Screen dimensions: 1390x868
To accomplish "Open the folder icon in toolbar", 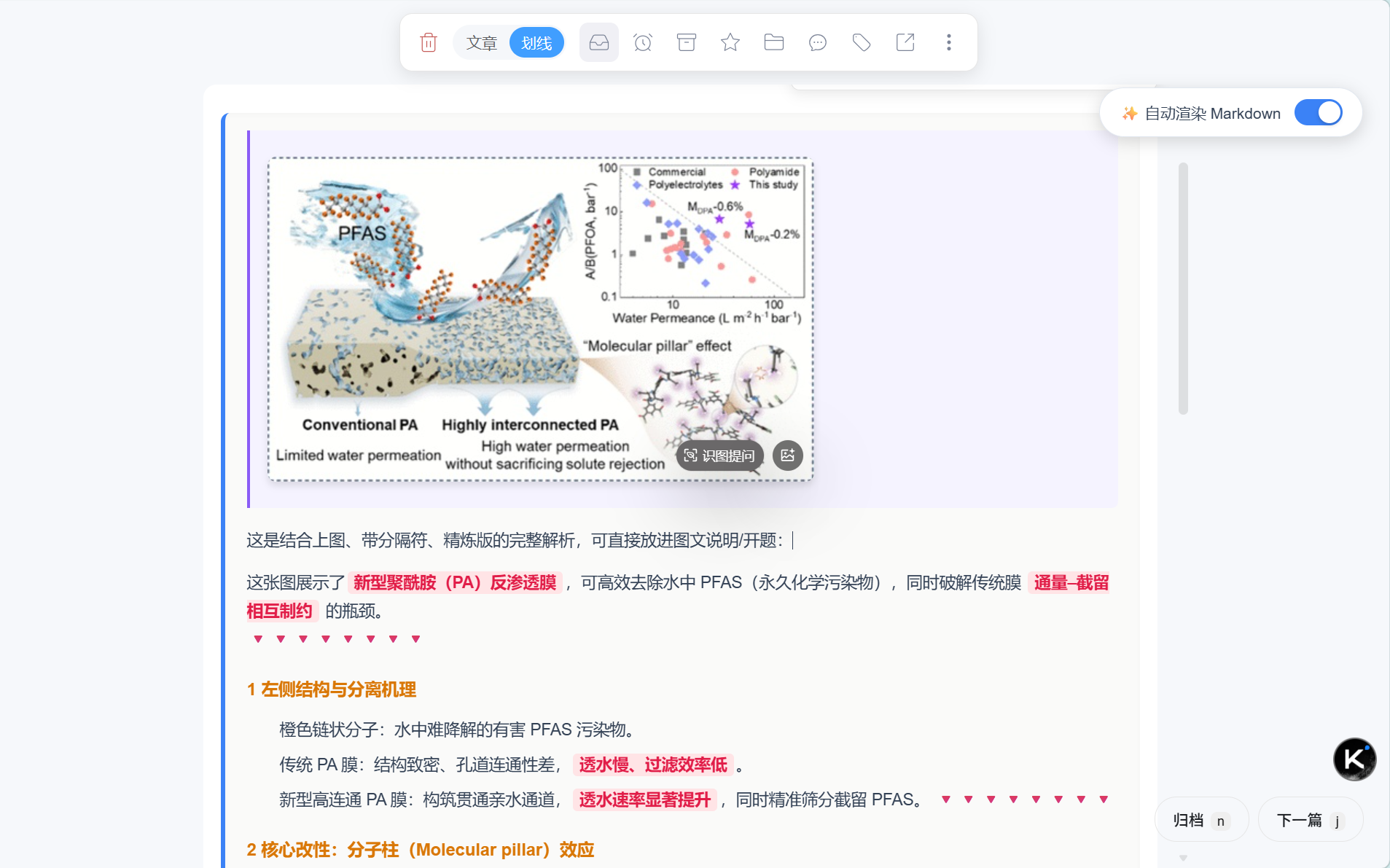I will 773,43.
